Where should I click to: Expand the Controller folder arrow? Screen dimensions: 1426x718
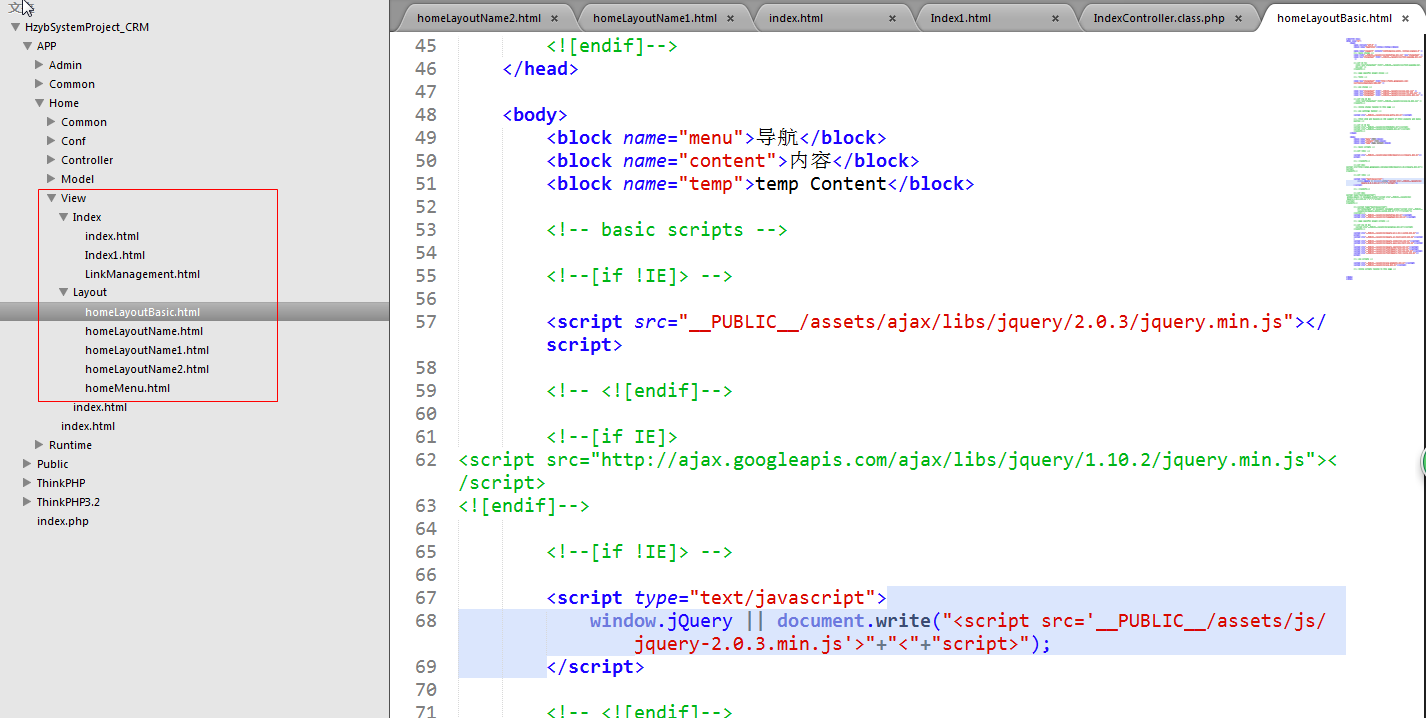coord(52,160)
